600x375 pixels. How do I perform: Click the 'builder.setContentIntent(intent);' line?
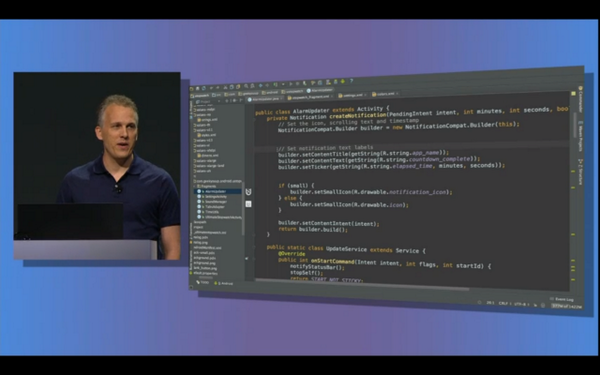(x=329, y=223)
